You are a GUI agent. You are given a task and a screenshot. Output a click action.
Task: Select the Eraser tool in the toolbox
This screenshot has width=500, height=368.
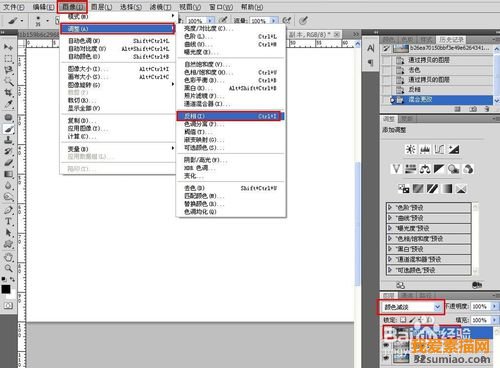8,163
